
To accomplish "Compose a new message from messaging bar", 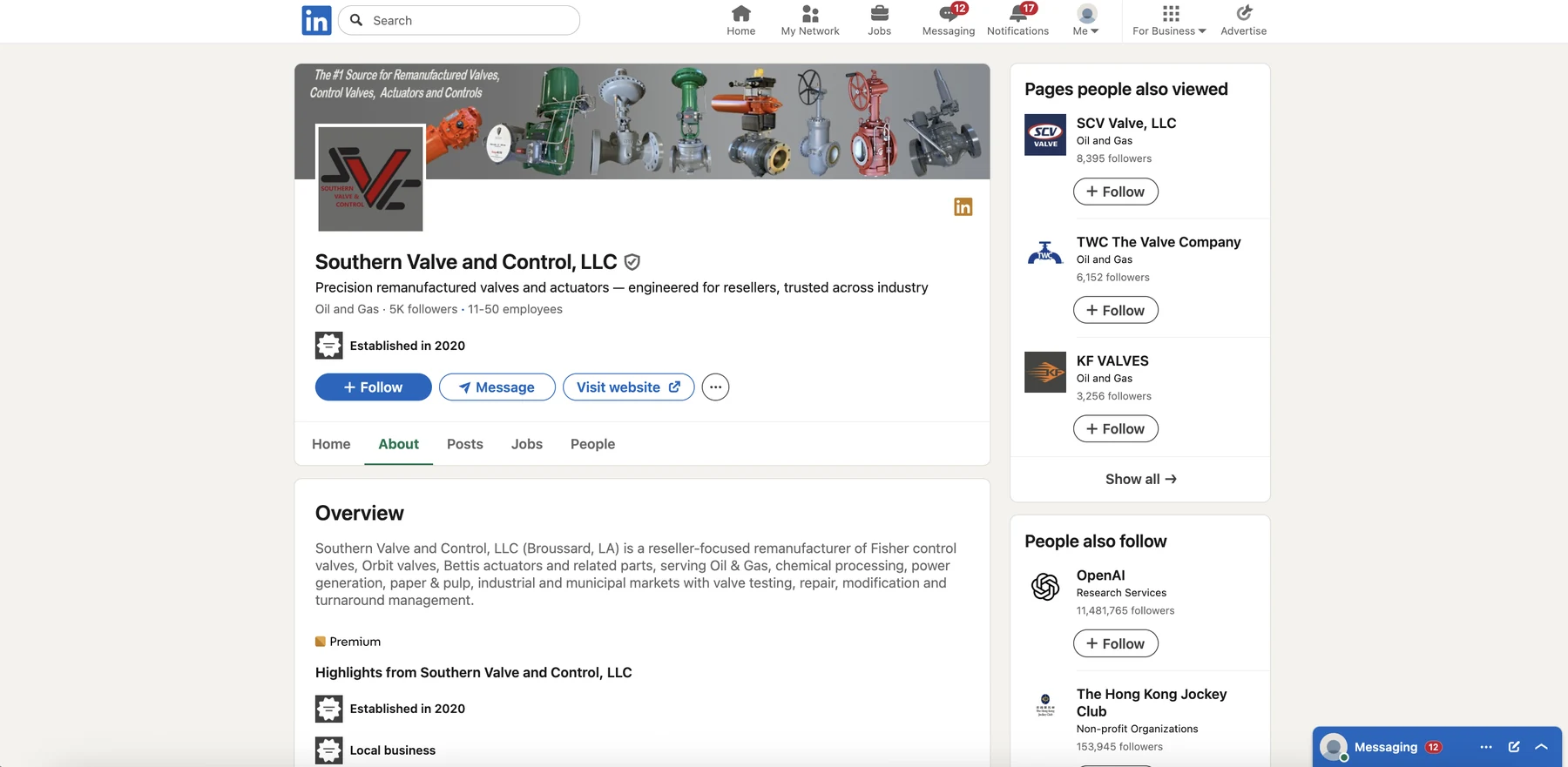I will point(1514,747).
